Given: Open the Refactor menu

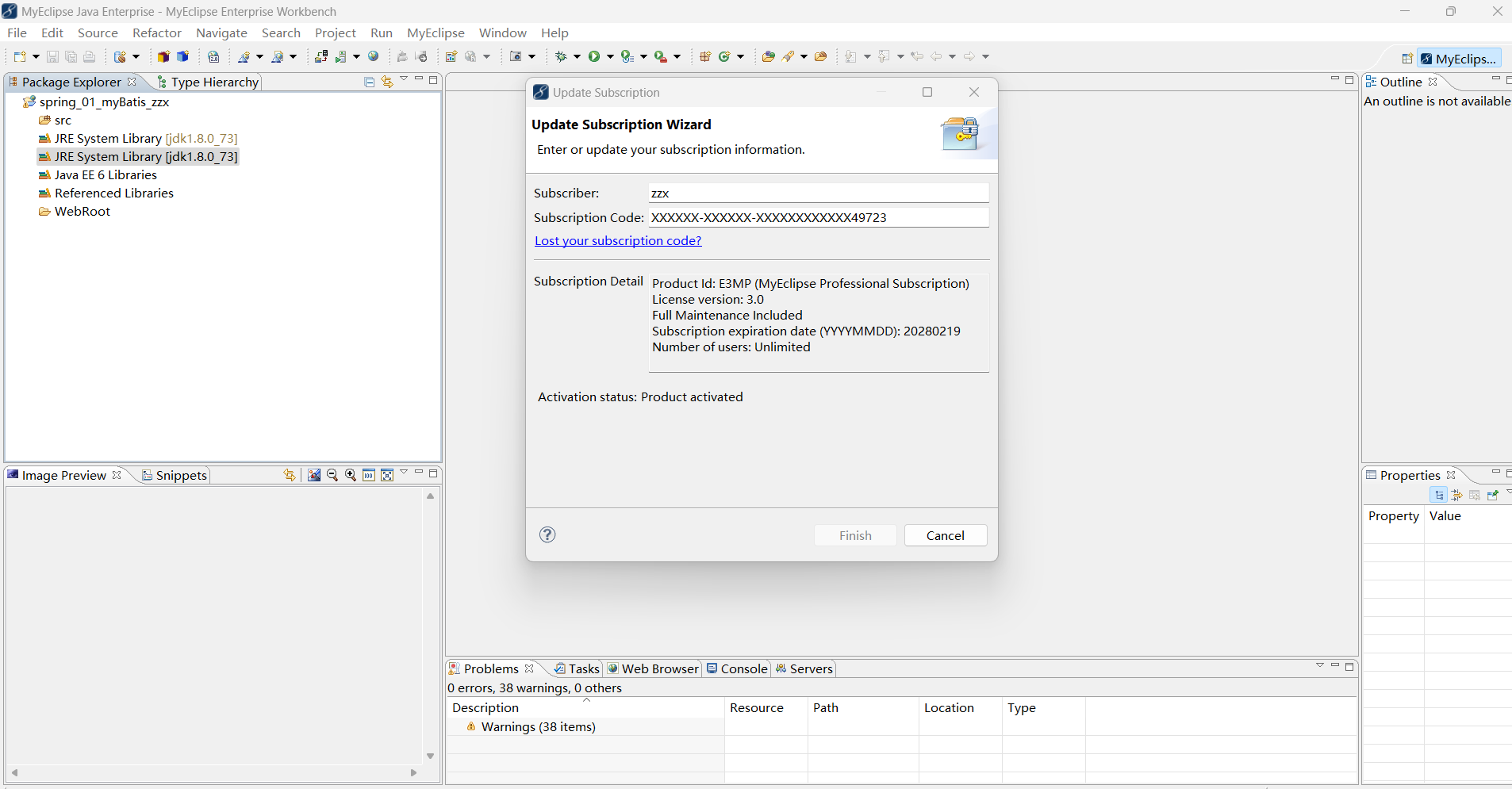Looking at the screenshot, I should coord(157,33).
